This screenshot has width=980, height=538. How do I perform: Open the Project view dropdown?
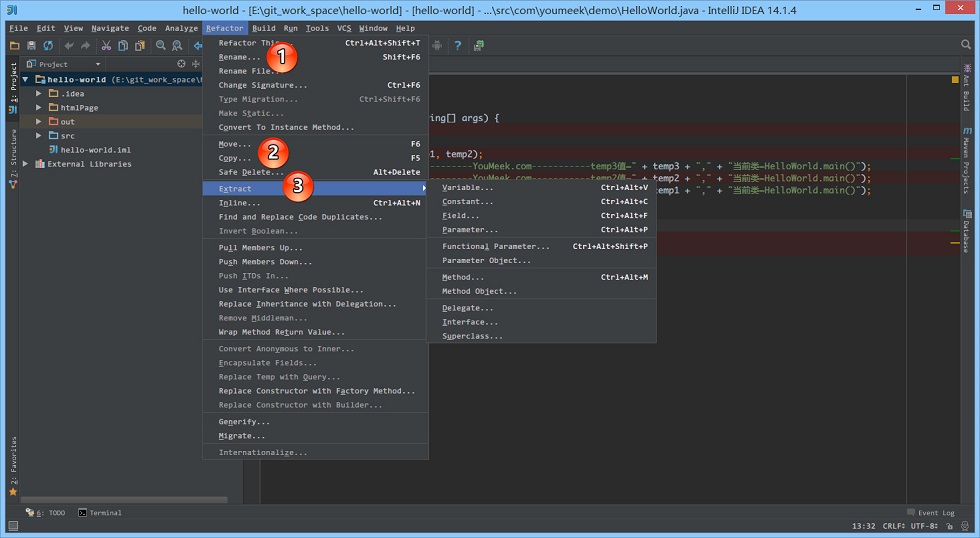[x=98, y=64]
